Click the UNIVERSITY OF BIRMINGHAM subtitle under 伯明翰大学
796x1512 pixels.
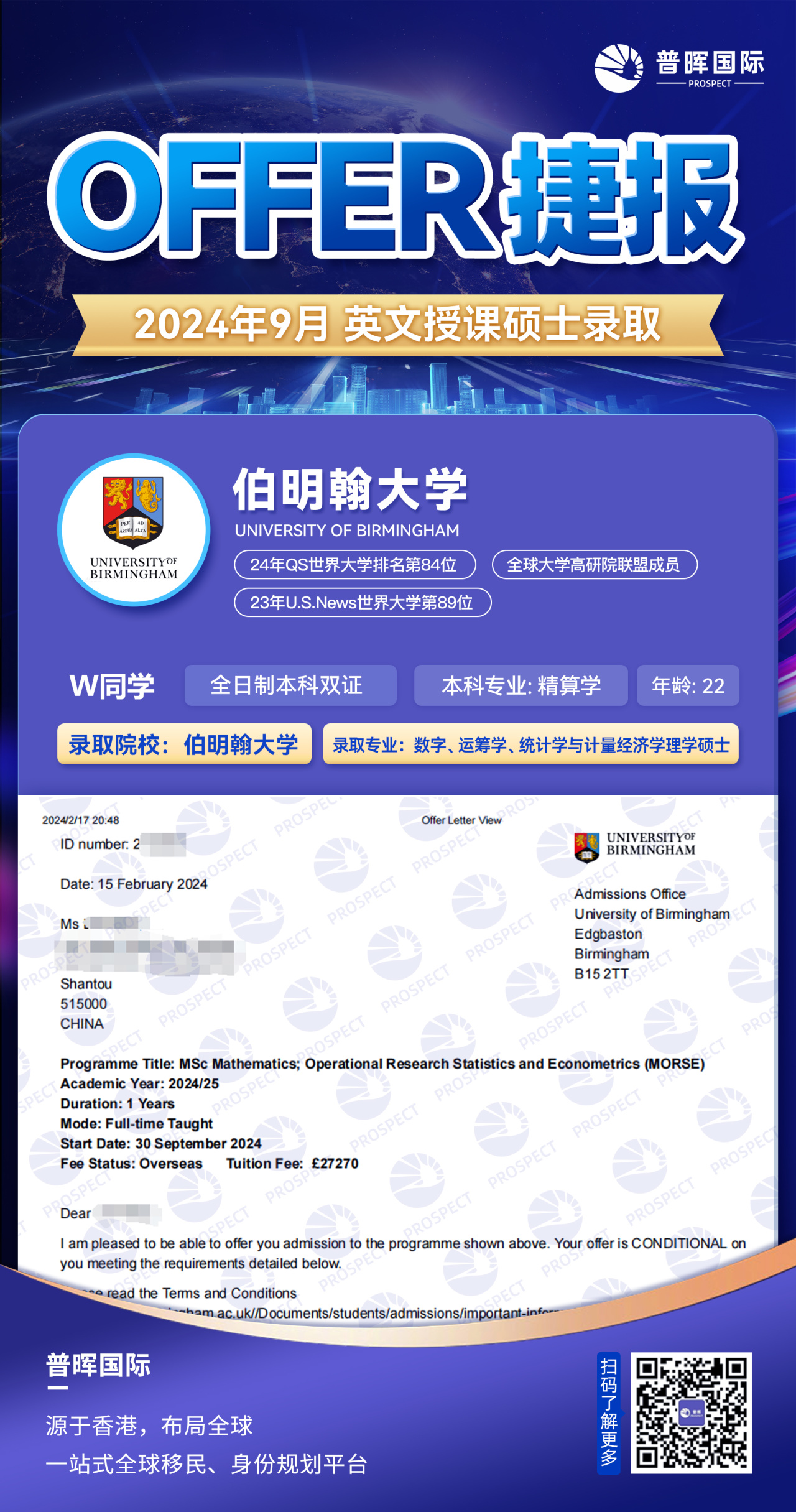pyautogui.click(x=347, y=531)
